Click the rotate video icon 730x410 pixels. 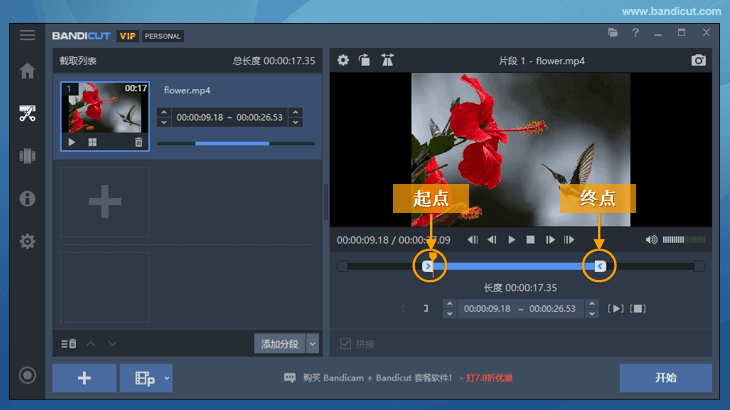coord(365,60)
